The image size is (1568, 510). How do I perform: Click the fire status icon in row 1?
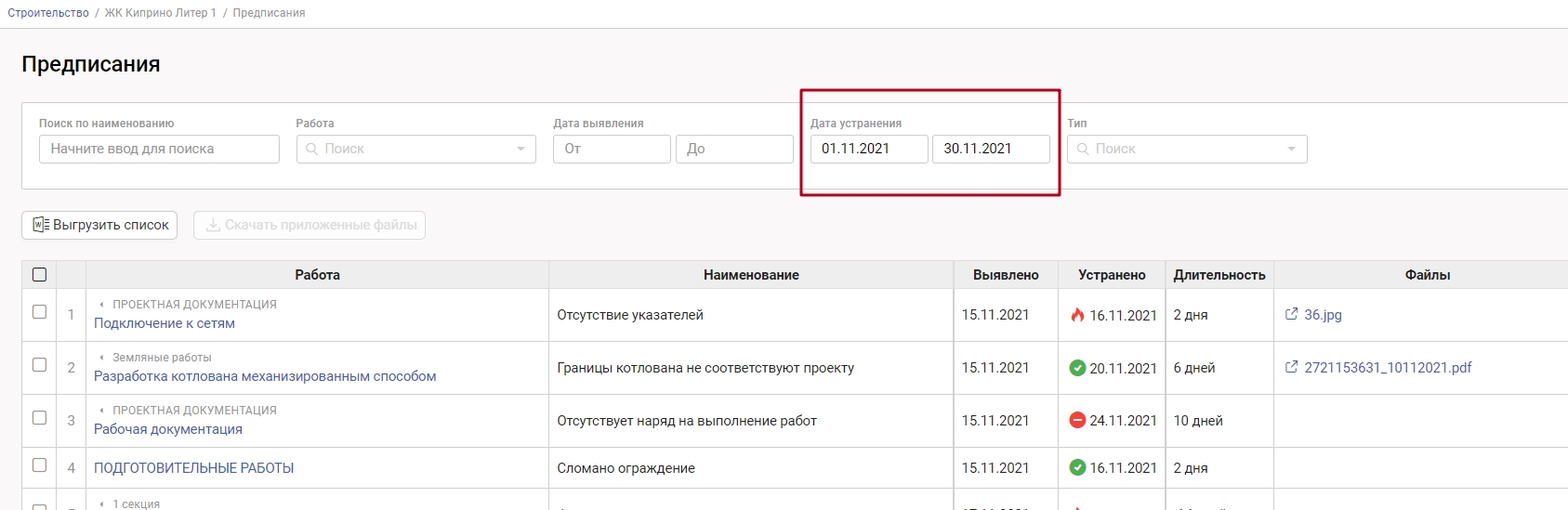(1077, 315)
